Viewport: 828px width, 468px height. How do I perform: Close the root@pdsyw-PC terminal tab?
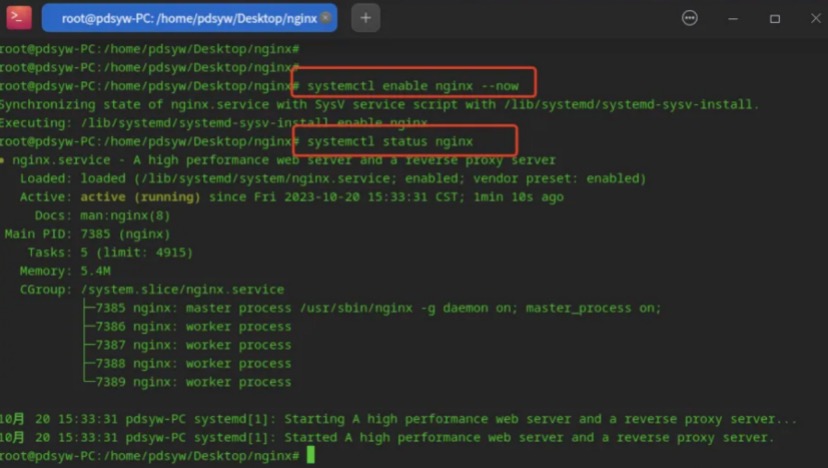(x=326, y=18)
